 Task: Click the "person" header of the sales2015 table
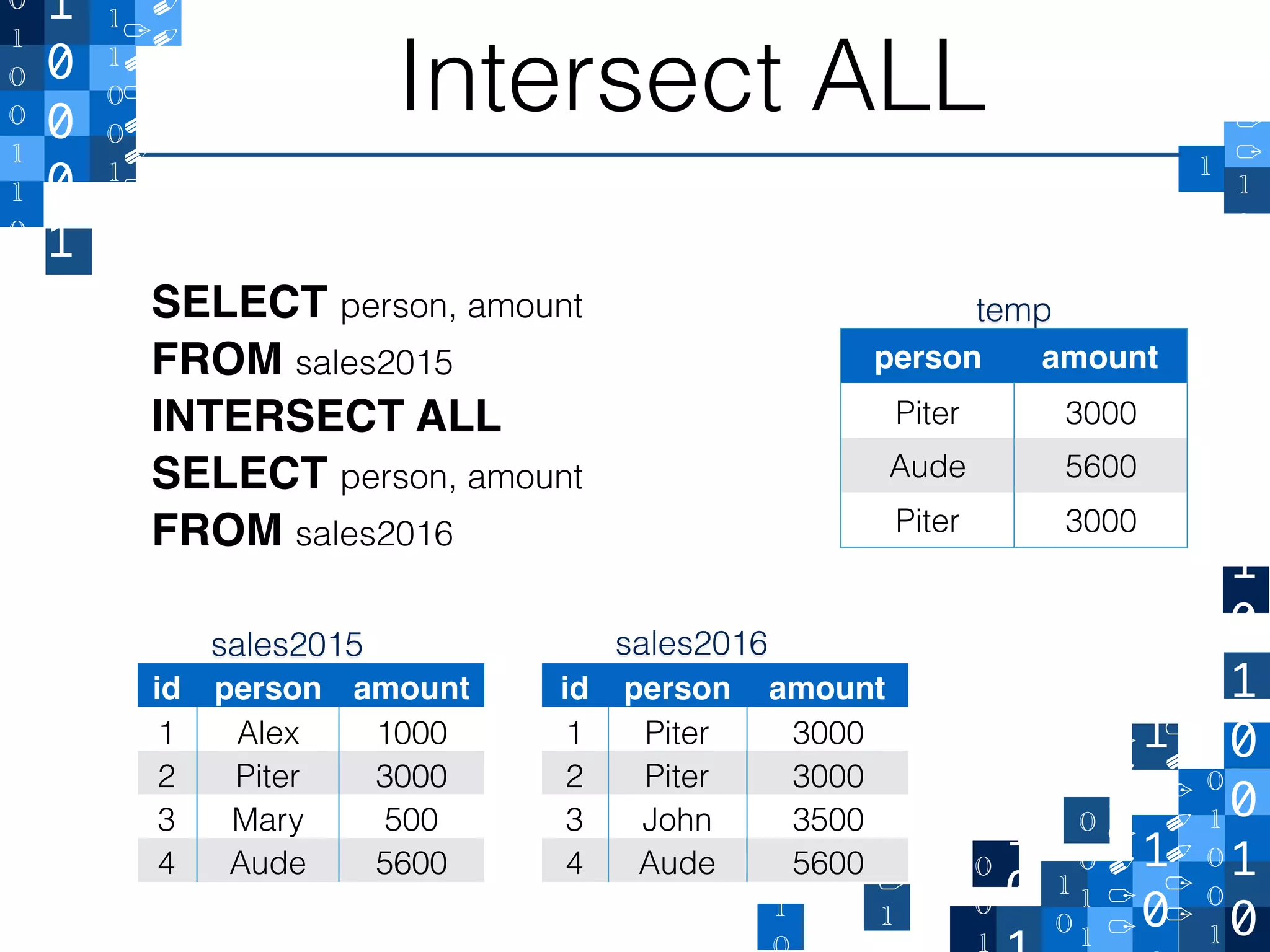click(268, 688)
